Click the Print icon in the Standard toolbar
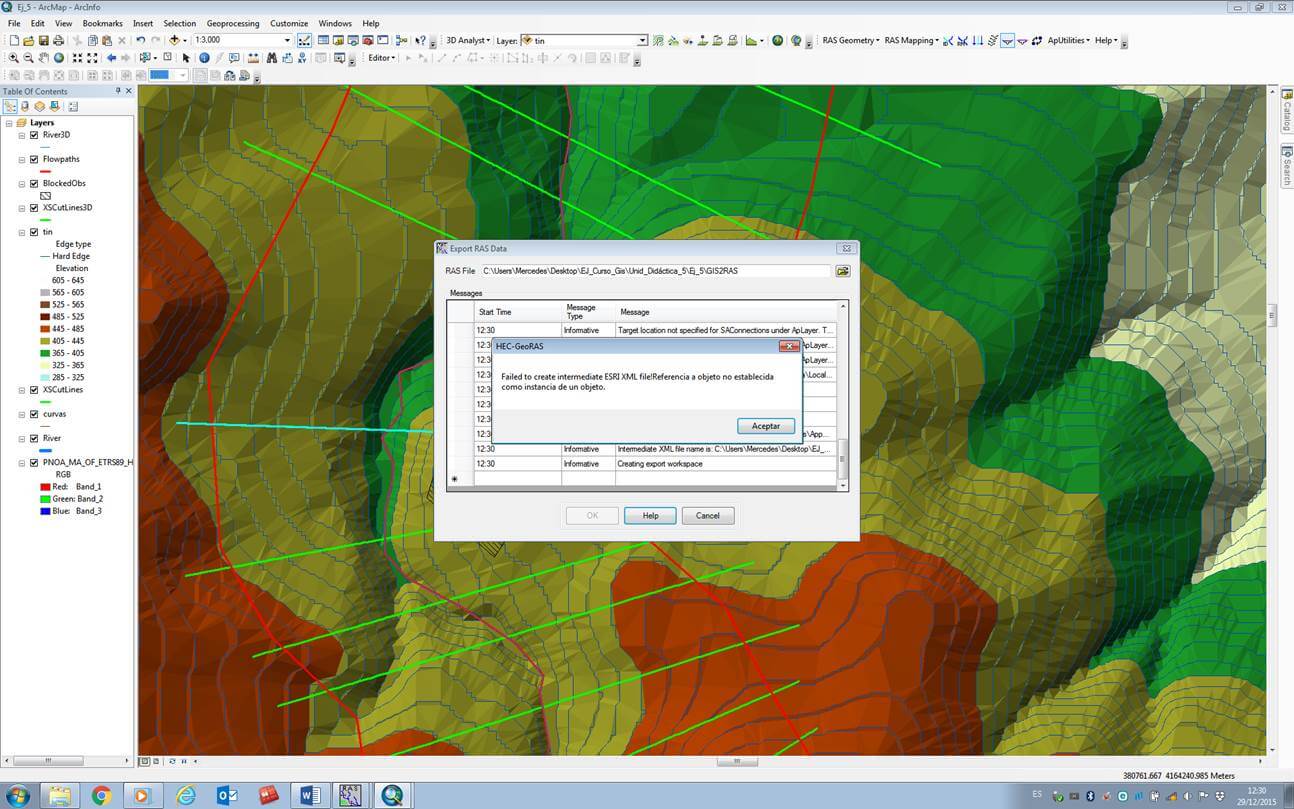This screenshot has height=809, width=1294. [x=58, y=40]
